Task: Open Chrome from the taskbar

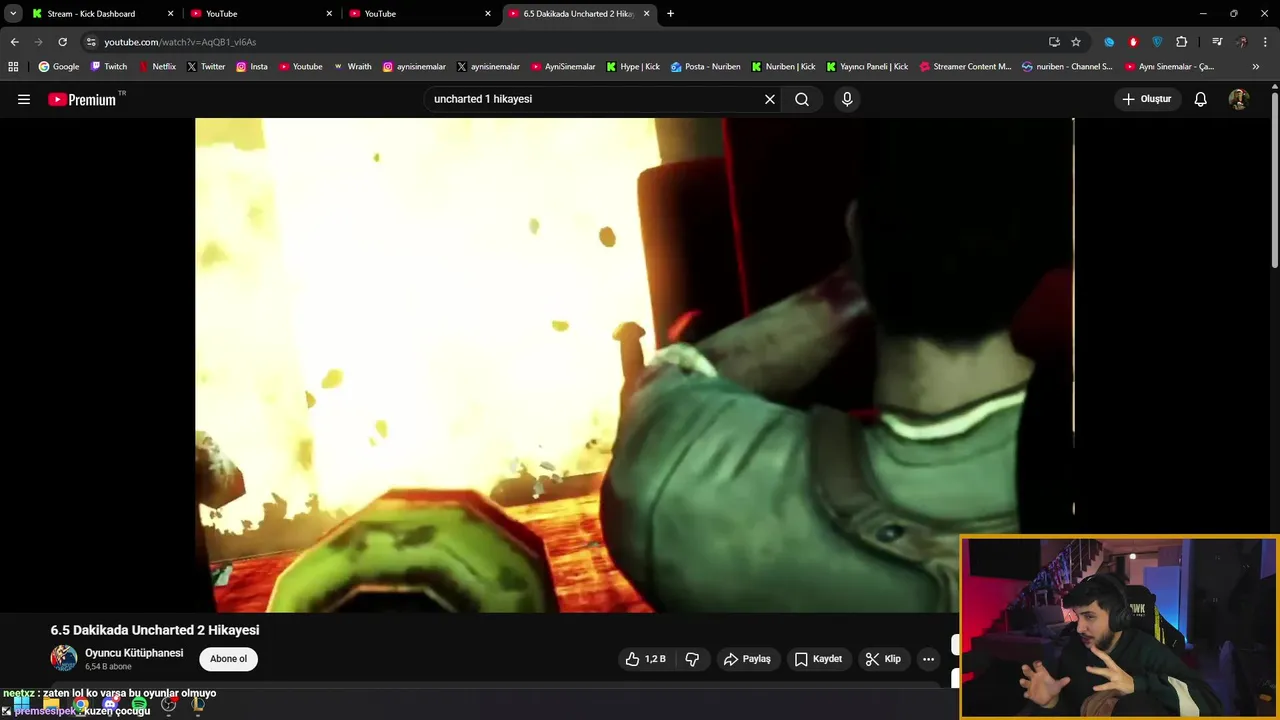Action: pyautogui.click(x=81, y=705)
